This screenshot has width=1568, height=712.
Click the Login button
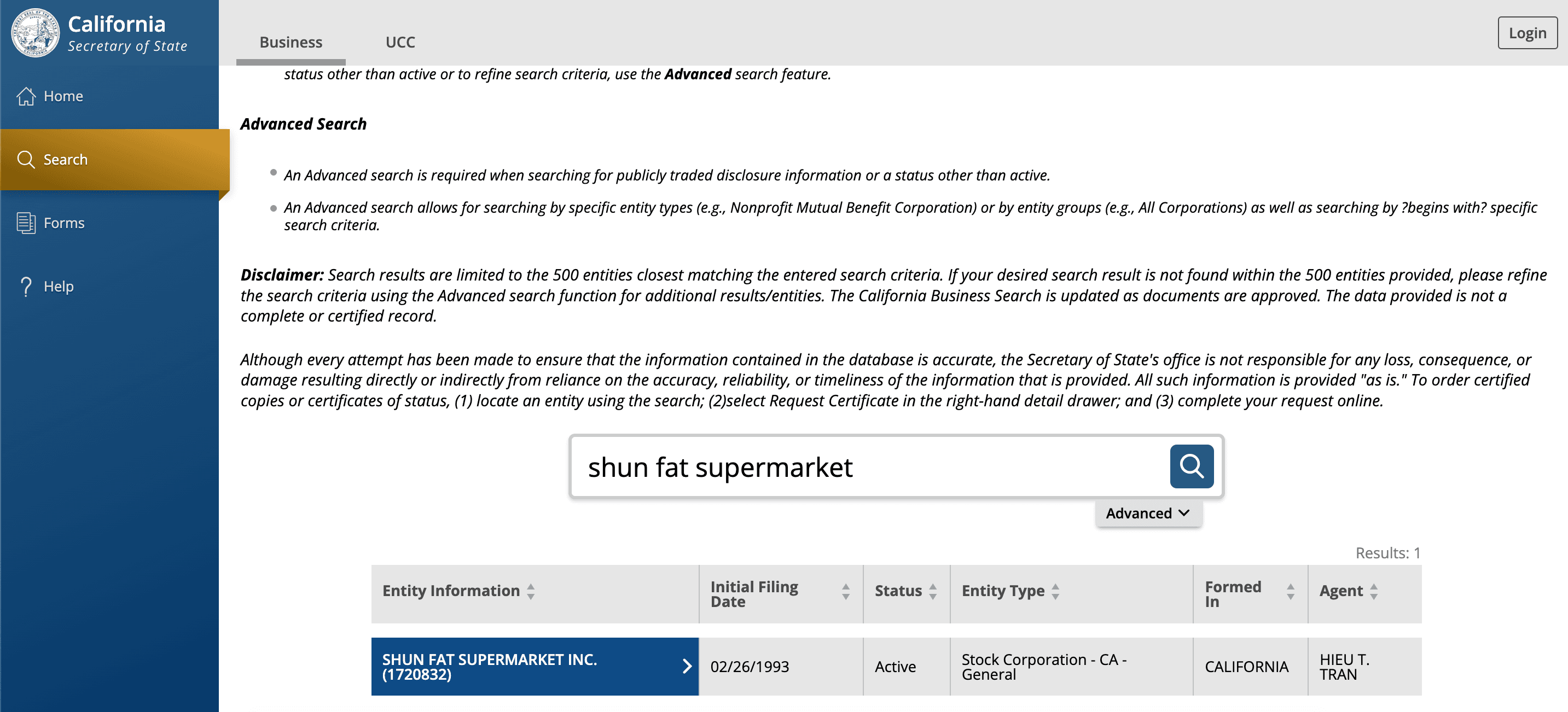point(1526,33)
